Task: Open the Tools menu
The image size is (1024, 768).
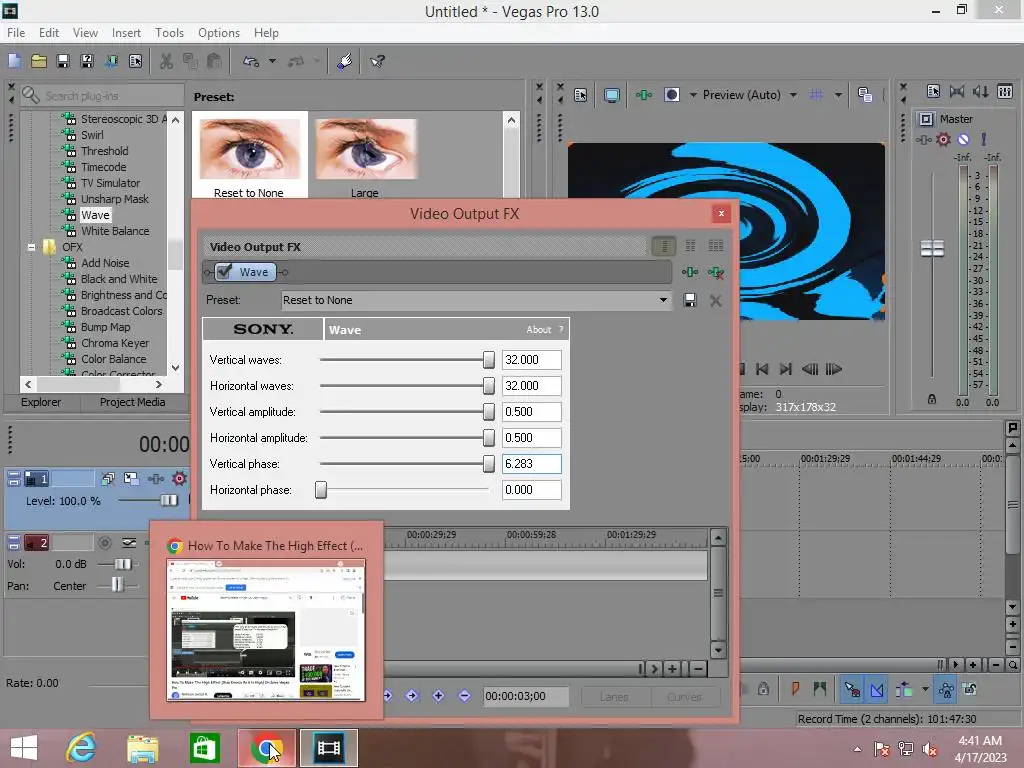Action: (169, 33)
